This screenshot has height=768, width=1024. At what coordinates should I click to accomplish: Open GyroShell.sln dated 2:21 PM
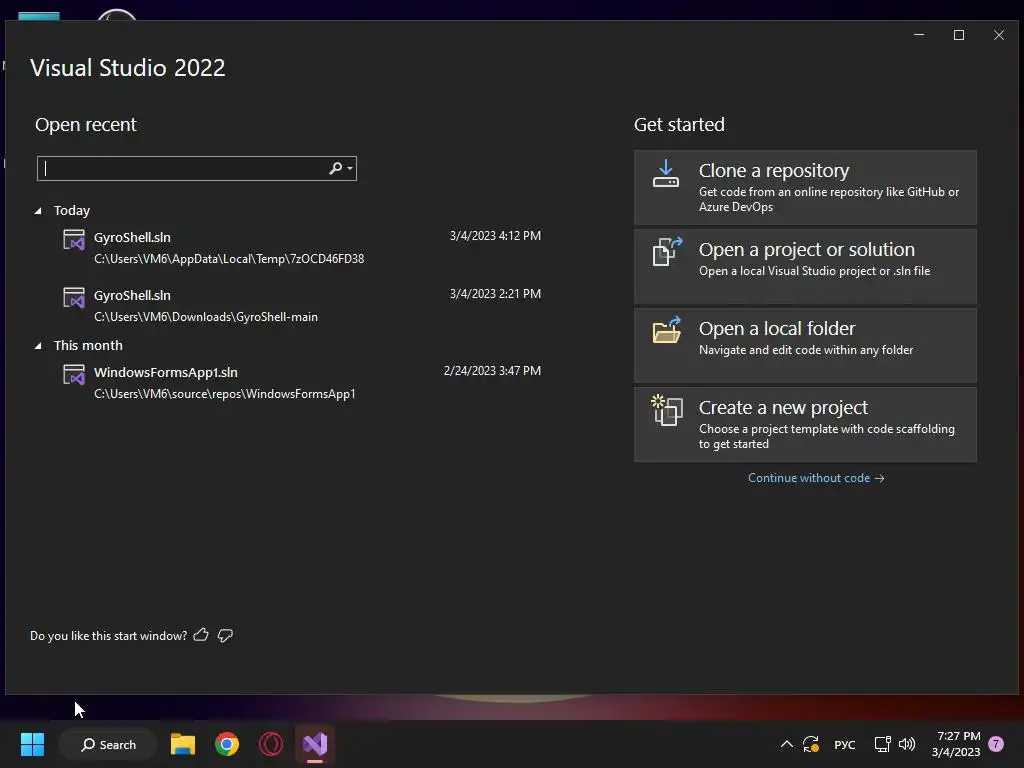click(x=301, y=306)
